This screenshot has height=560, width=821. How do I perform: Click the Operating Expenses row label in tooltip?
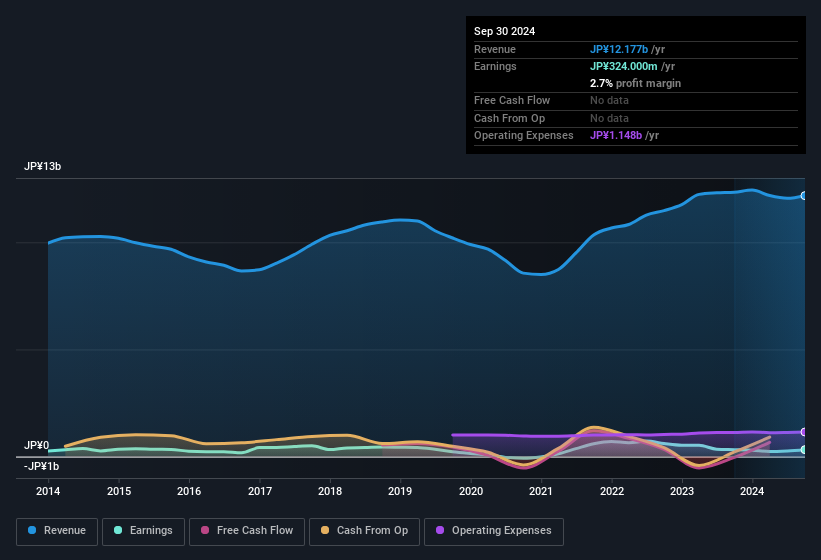pos(524,136)
